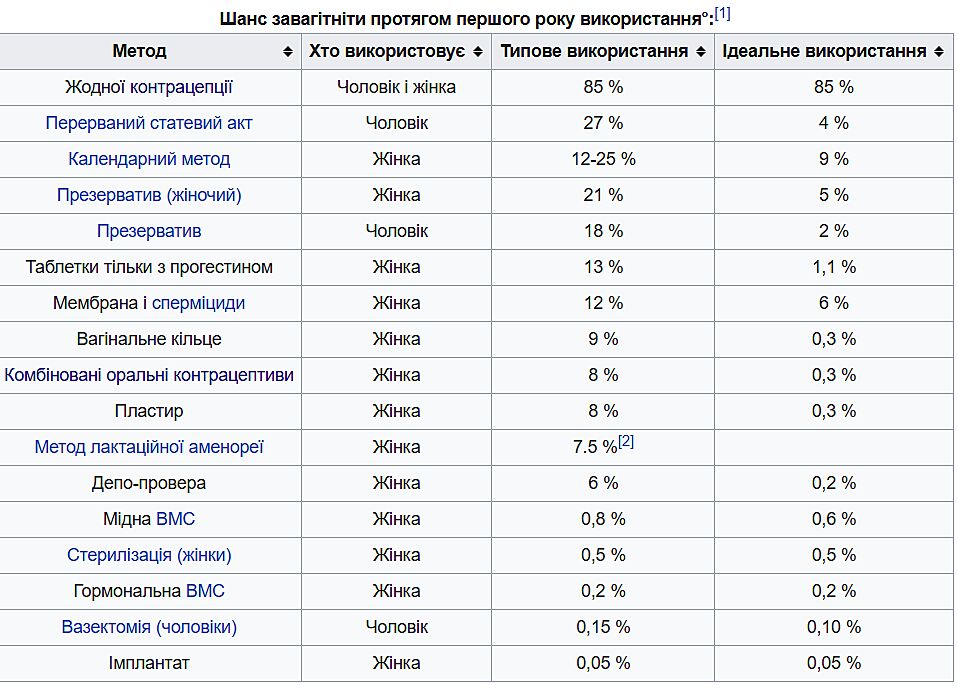Screen dimensions: 957x692
Task: Click the Метод column header
Action: coord(139,51)
